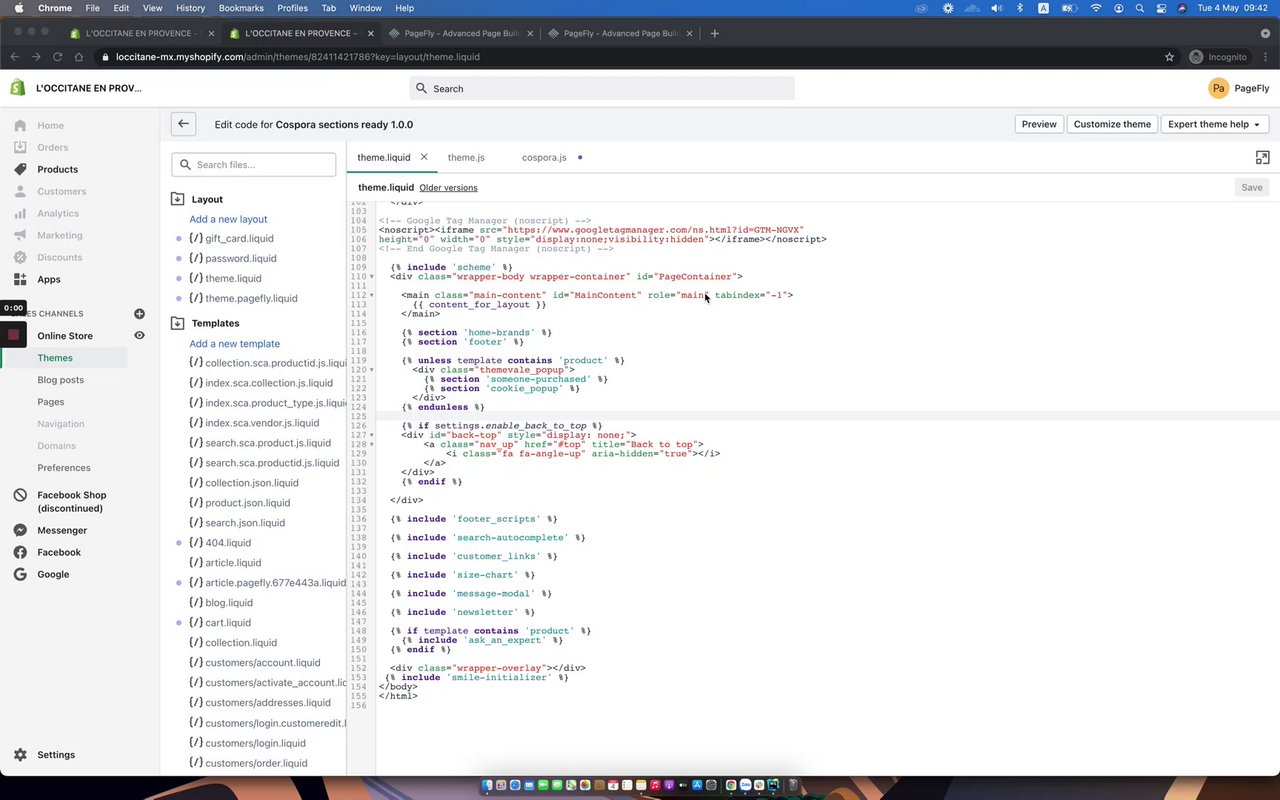
Task: Open customers/login.liquid template
Action: coord(255,743)
